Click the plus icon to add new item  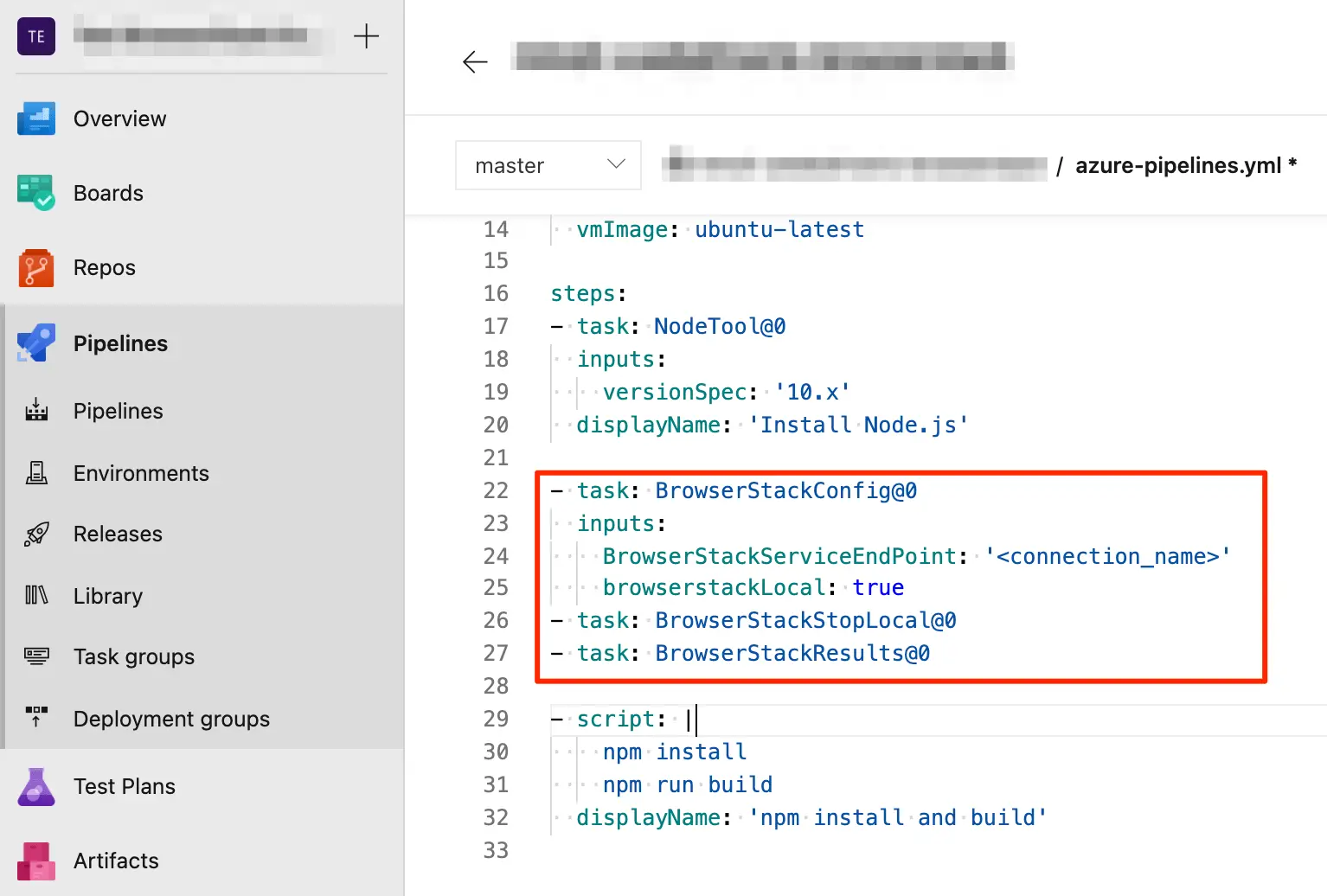366,36
